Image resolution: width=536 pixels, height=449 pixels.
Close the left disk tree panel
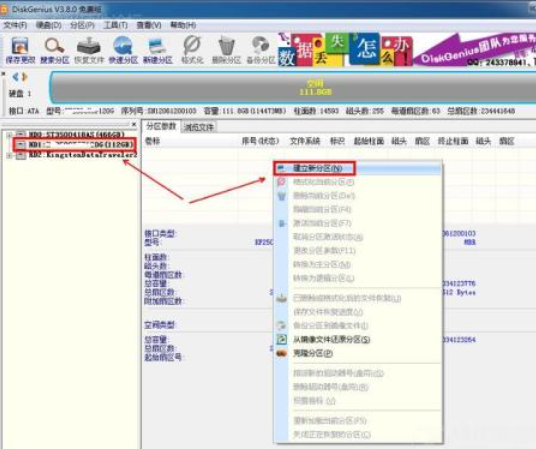[x=134, y=124]
